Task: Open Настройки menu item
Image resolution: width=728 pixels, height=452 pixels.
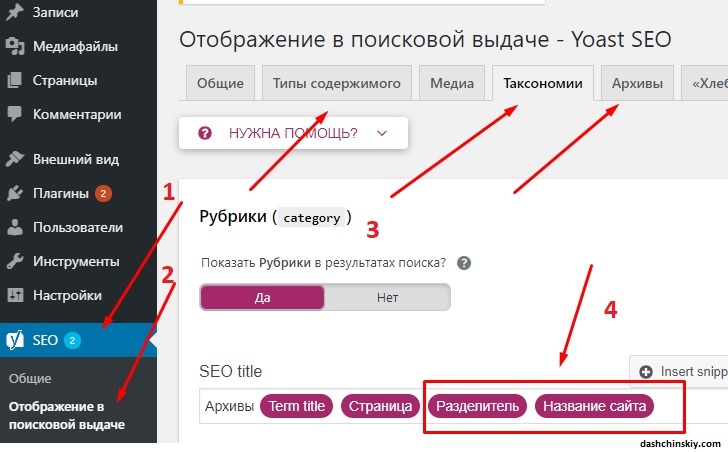Action: pyautogui.click(x=67, y=295)
